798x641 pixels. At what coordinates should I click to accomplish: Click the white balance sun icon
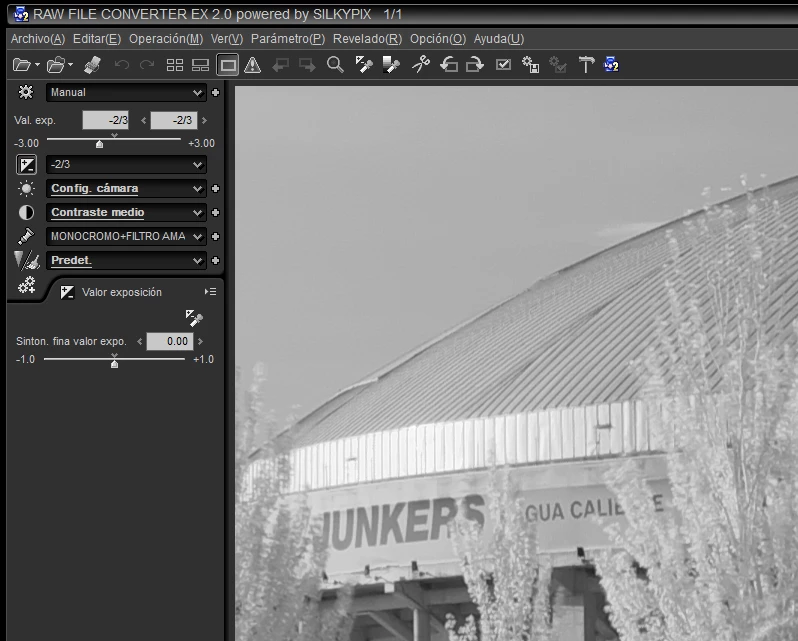click(x=26, y=189)
